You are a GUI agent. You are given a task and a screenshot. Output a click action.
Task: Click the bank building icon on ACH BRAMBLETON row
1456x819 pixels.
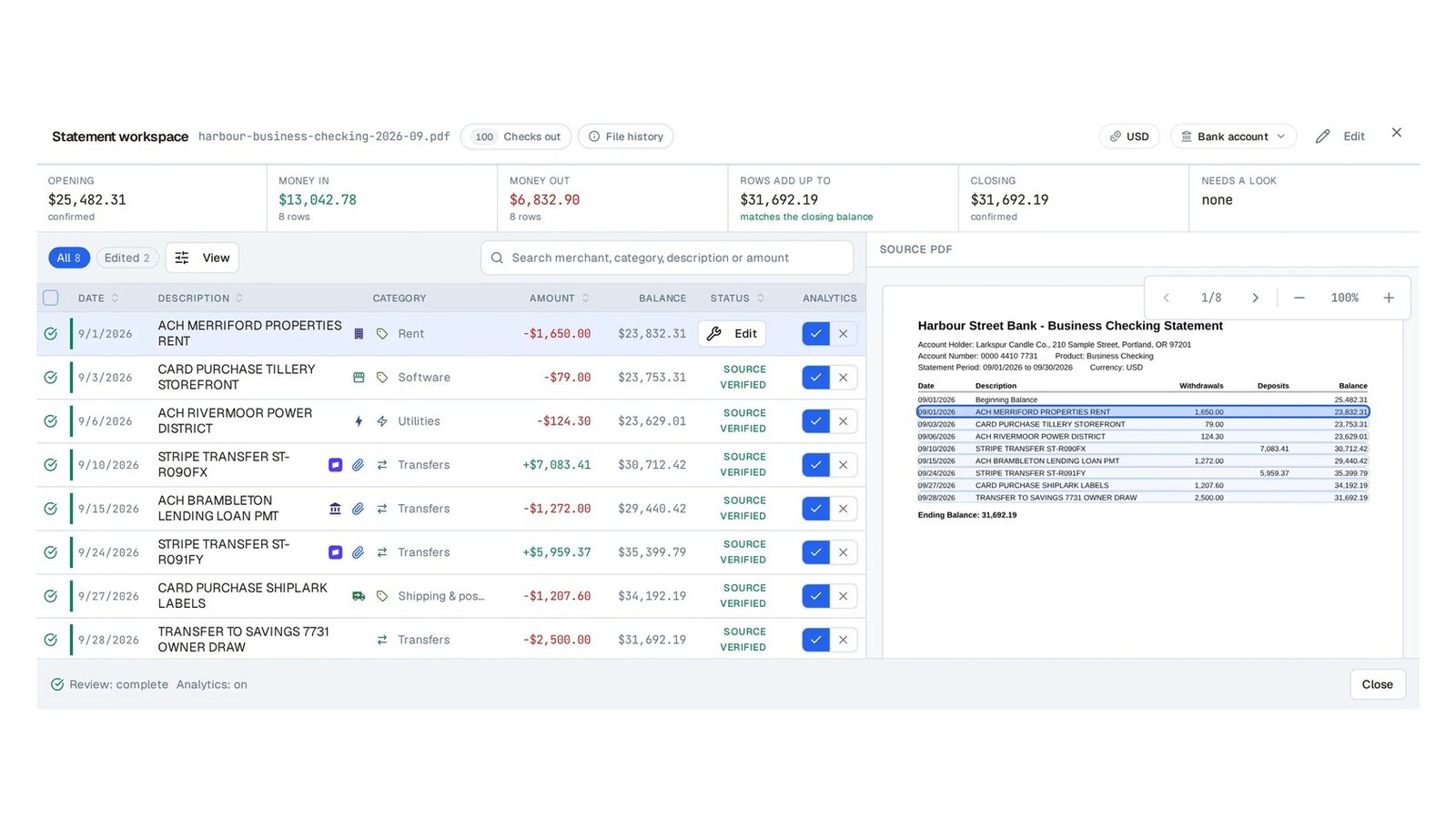(335, 509)
